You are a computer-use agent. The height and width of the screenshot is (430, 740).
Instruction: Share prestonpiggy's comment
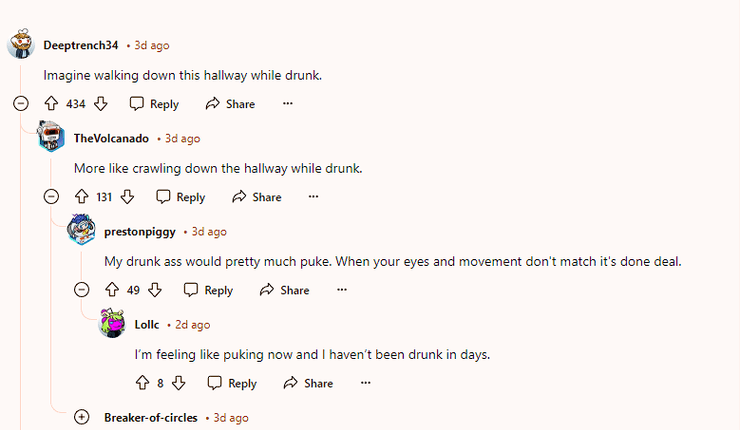tap(284, 290)
